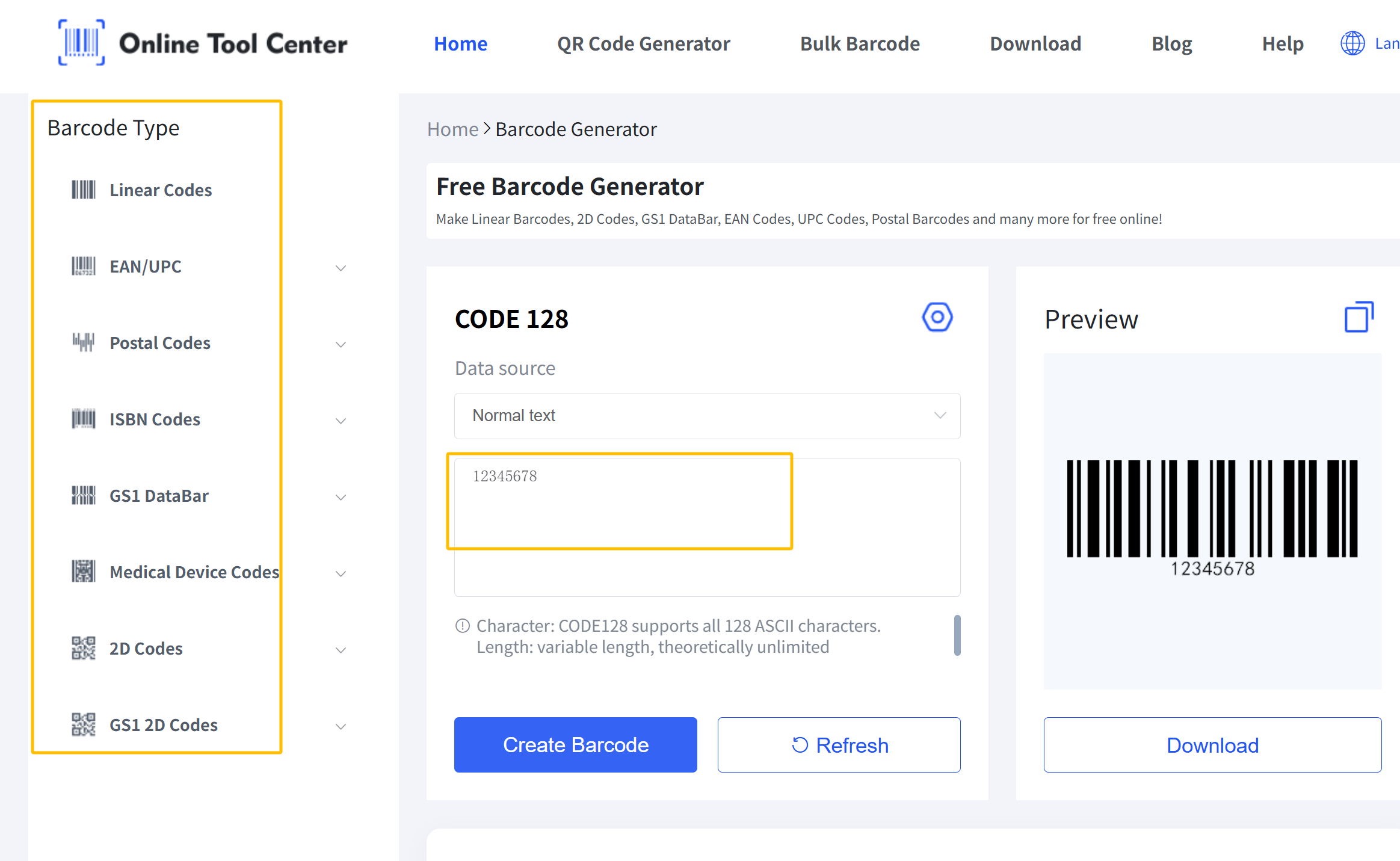This screenshot has height=861, width=1400.
Task: Open the CODE 128 settings icon
Action: tap(937, 317)
